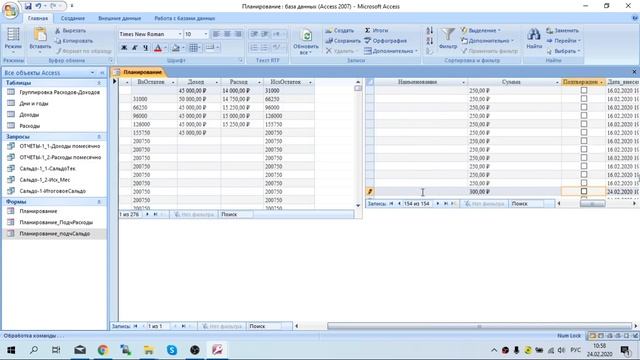Click Выделение filter selection button
Screen dimensions: 640x360
481,31
